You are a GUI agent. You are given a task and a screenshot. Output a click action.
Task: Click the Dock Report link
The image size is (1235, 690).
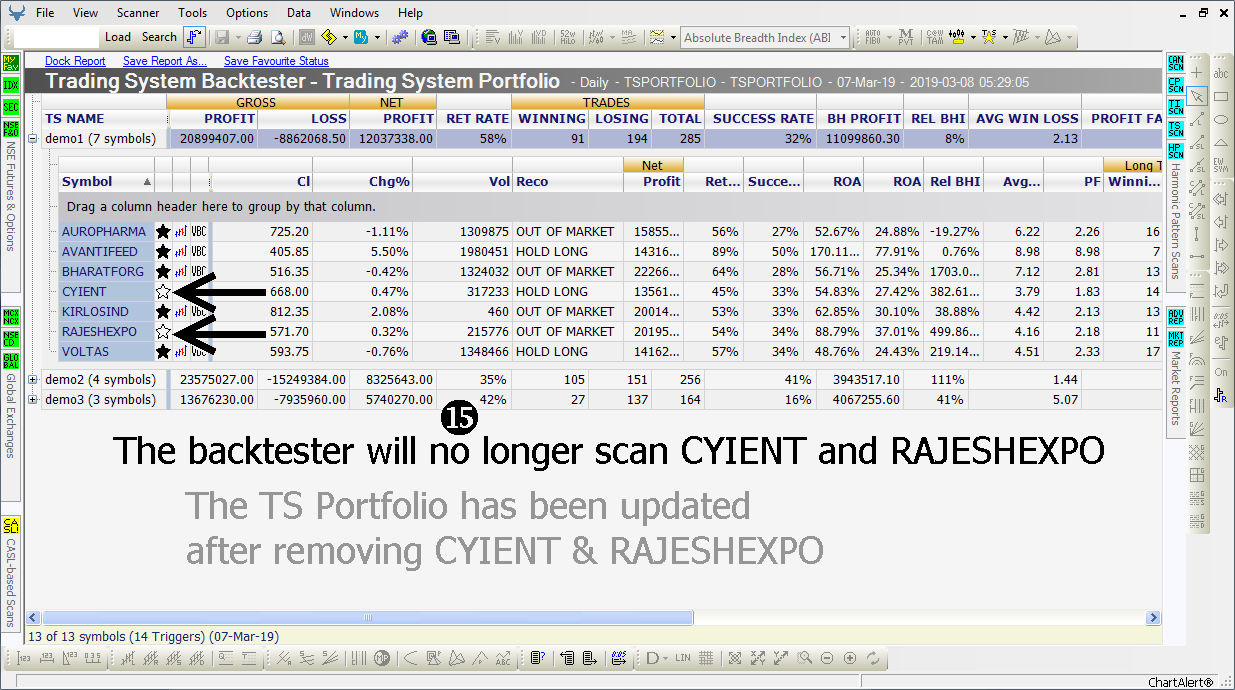click(x=75, y=61)
